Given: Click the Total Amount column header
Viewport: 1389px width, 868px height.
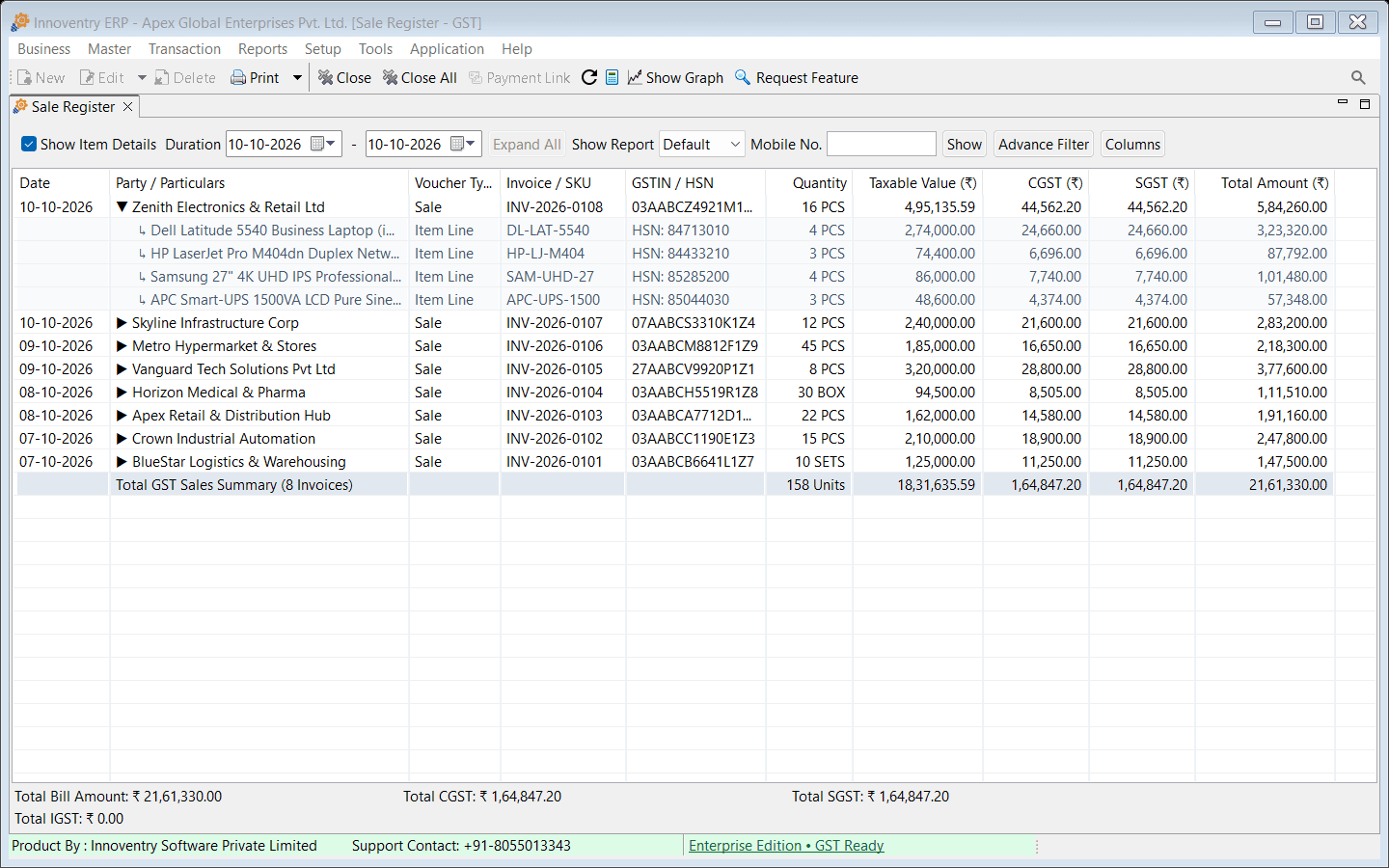Looking at the screenshot, I should [1266, 183].
